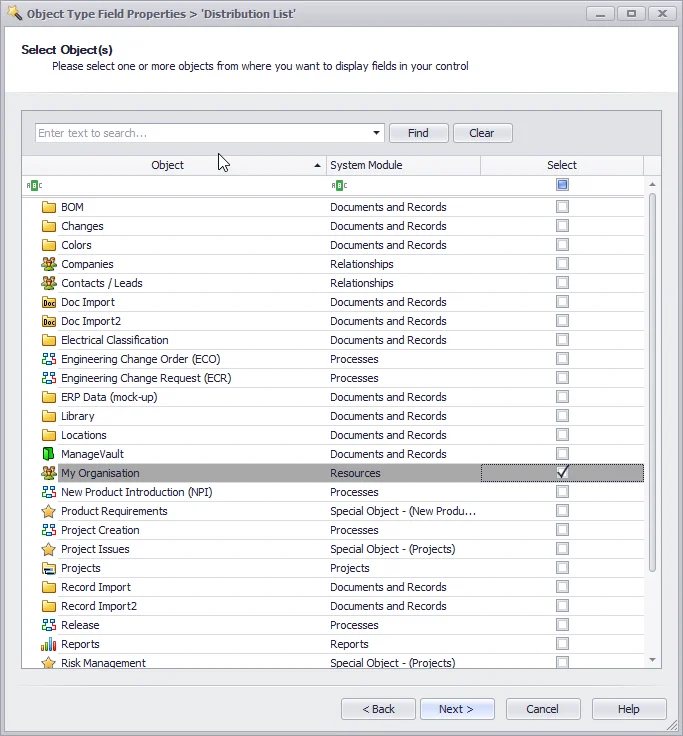Screen dimensions: 683x736
Task: Click the Engineering Change Order process icon
Action: tap(48, 359)
